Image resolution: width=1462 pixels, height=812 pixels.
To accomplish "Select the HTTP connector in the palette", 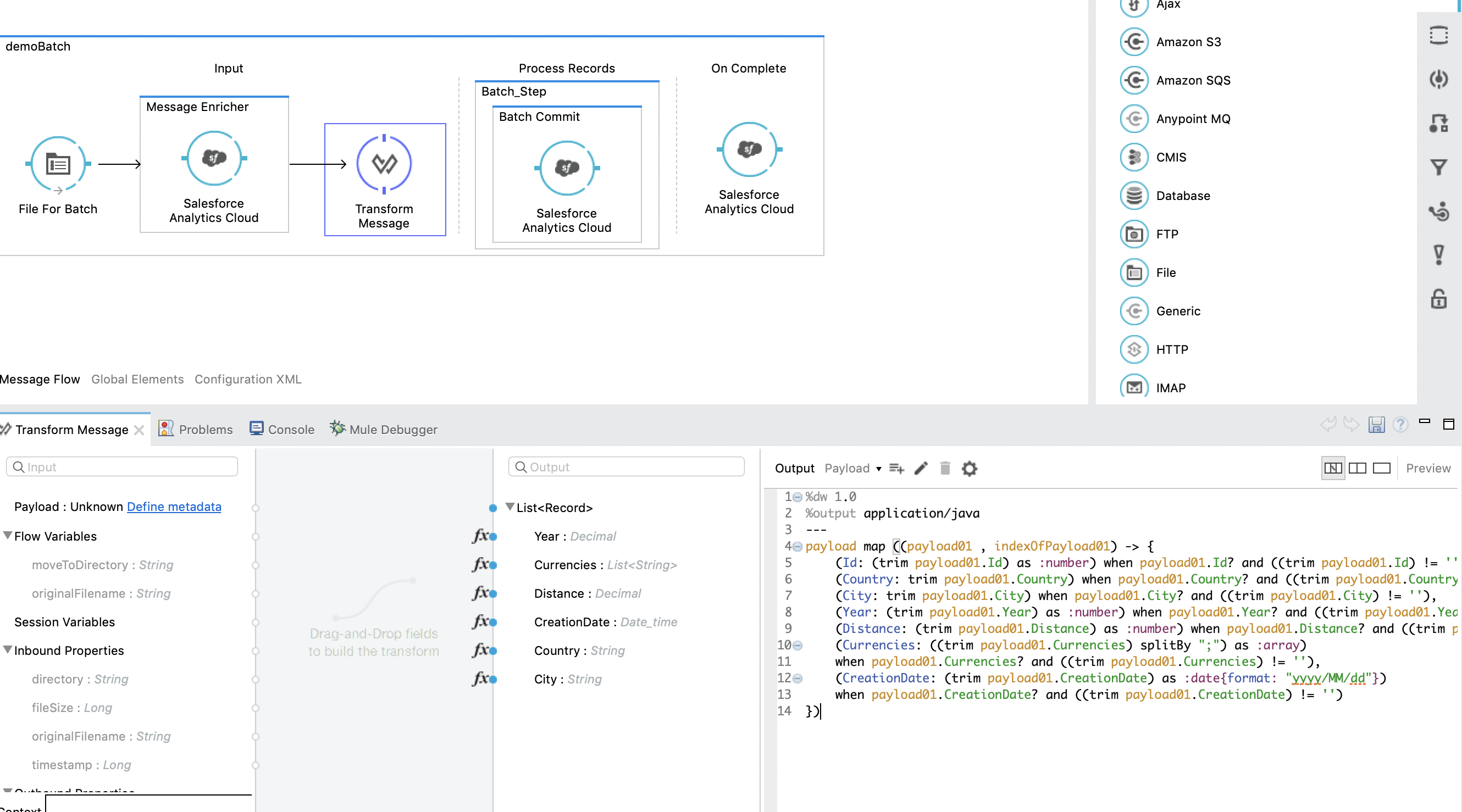I will tap(1172, 349).
